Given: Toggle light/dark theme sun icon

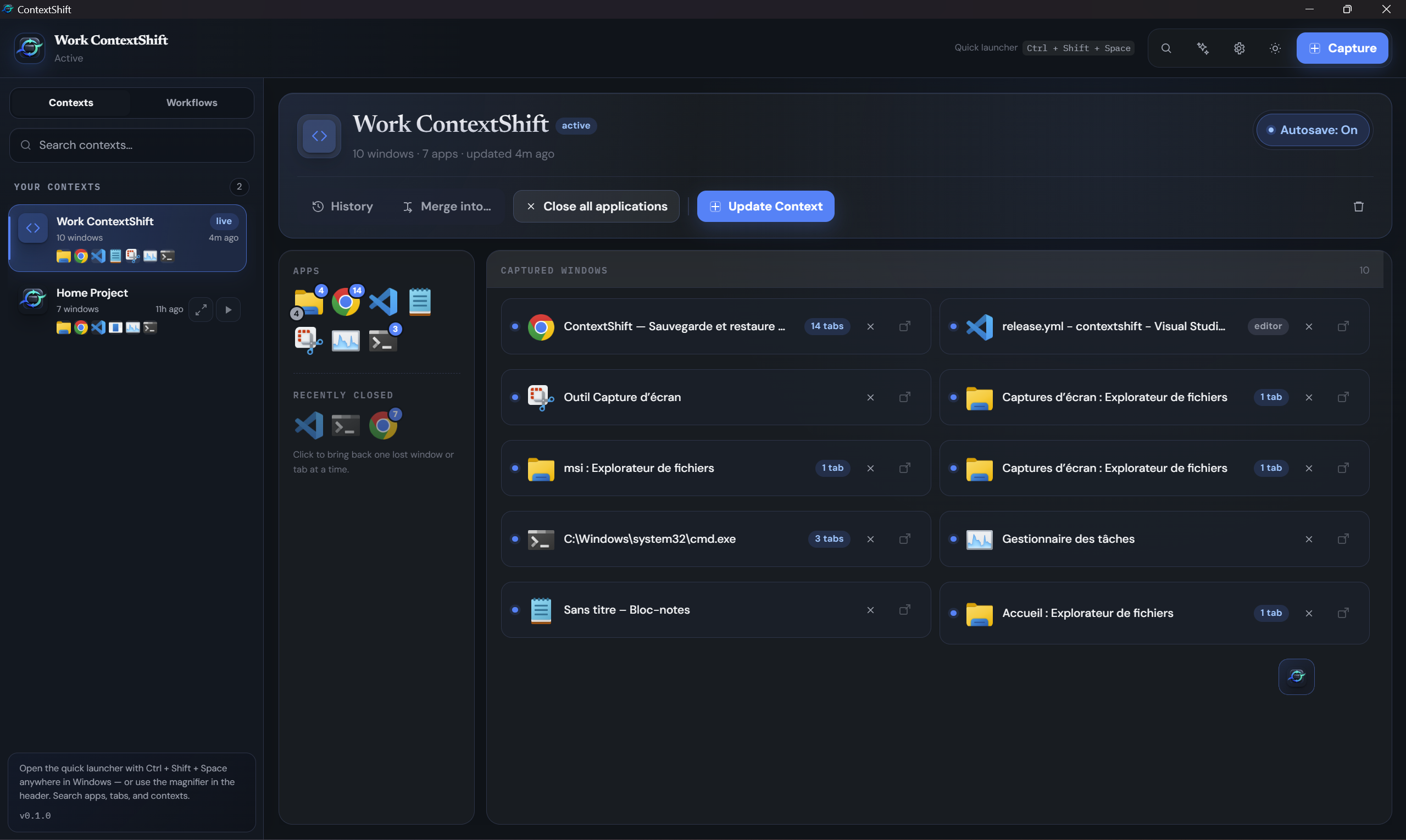Looking at the screenshot, I should point(1275,48).
